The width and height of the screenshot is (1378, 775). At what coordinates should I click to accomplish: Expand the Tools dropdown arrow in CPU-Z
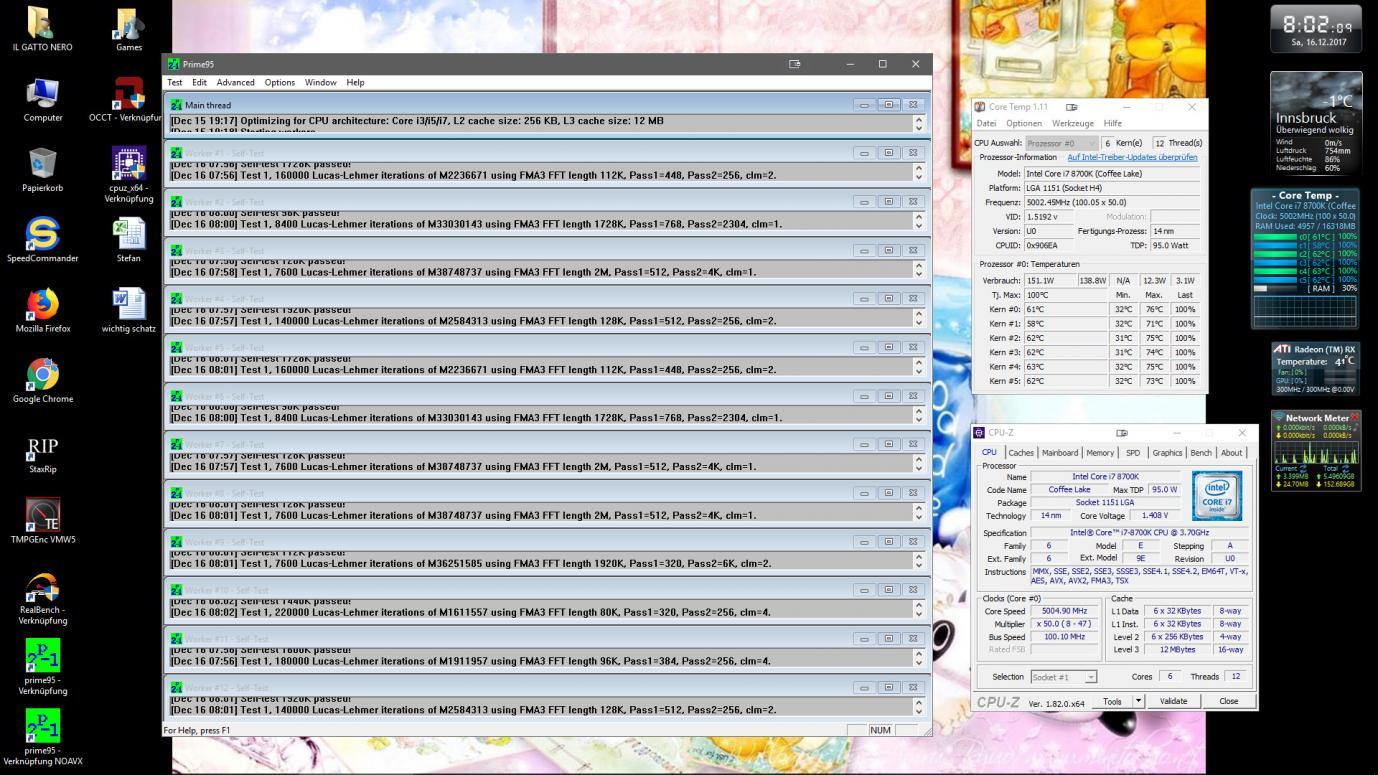click(1138, 701)
